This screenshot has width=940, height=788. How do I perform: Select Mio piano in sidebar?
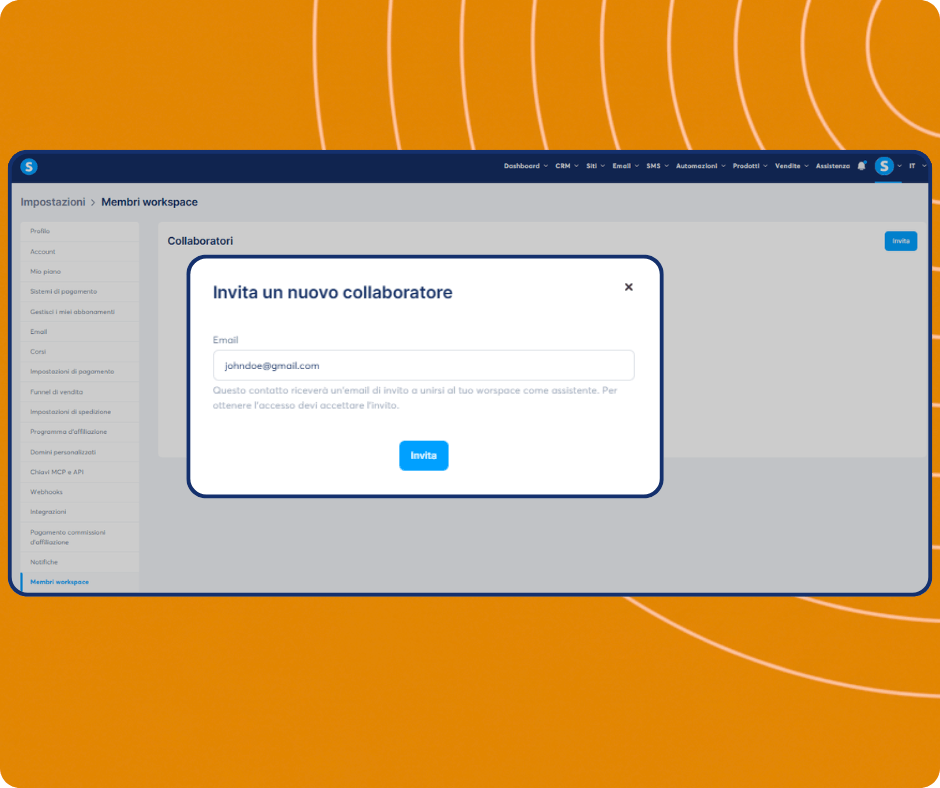(80, 272)
